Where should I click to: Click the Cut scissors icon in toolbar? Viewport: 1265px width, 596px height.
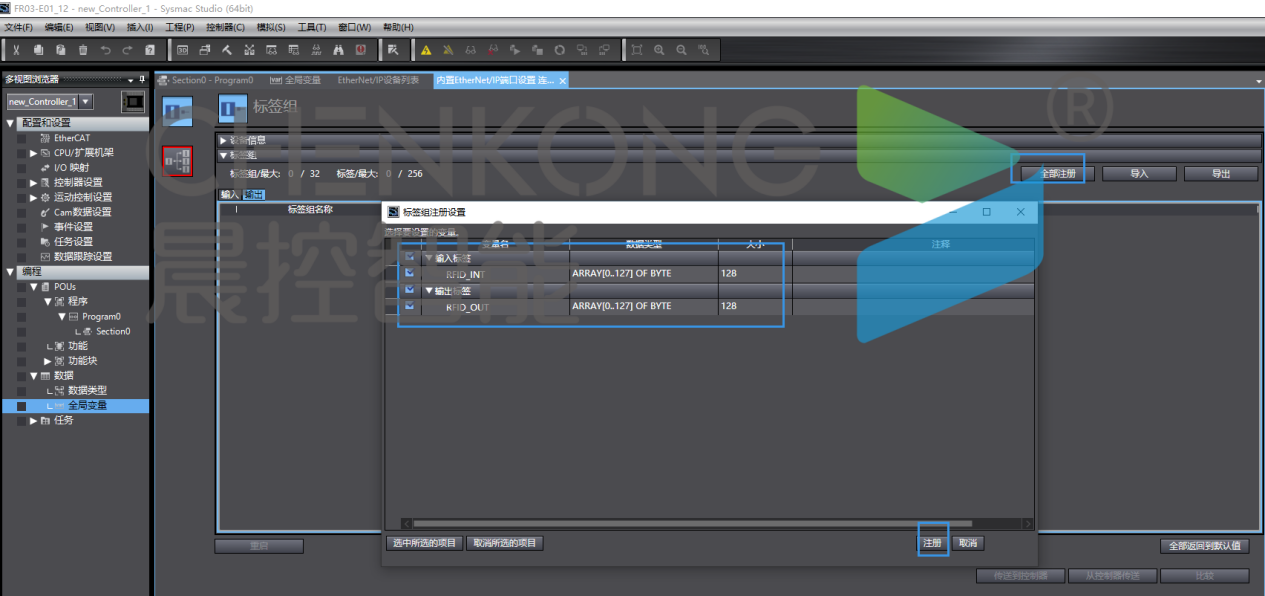click(17, 50)
